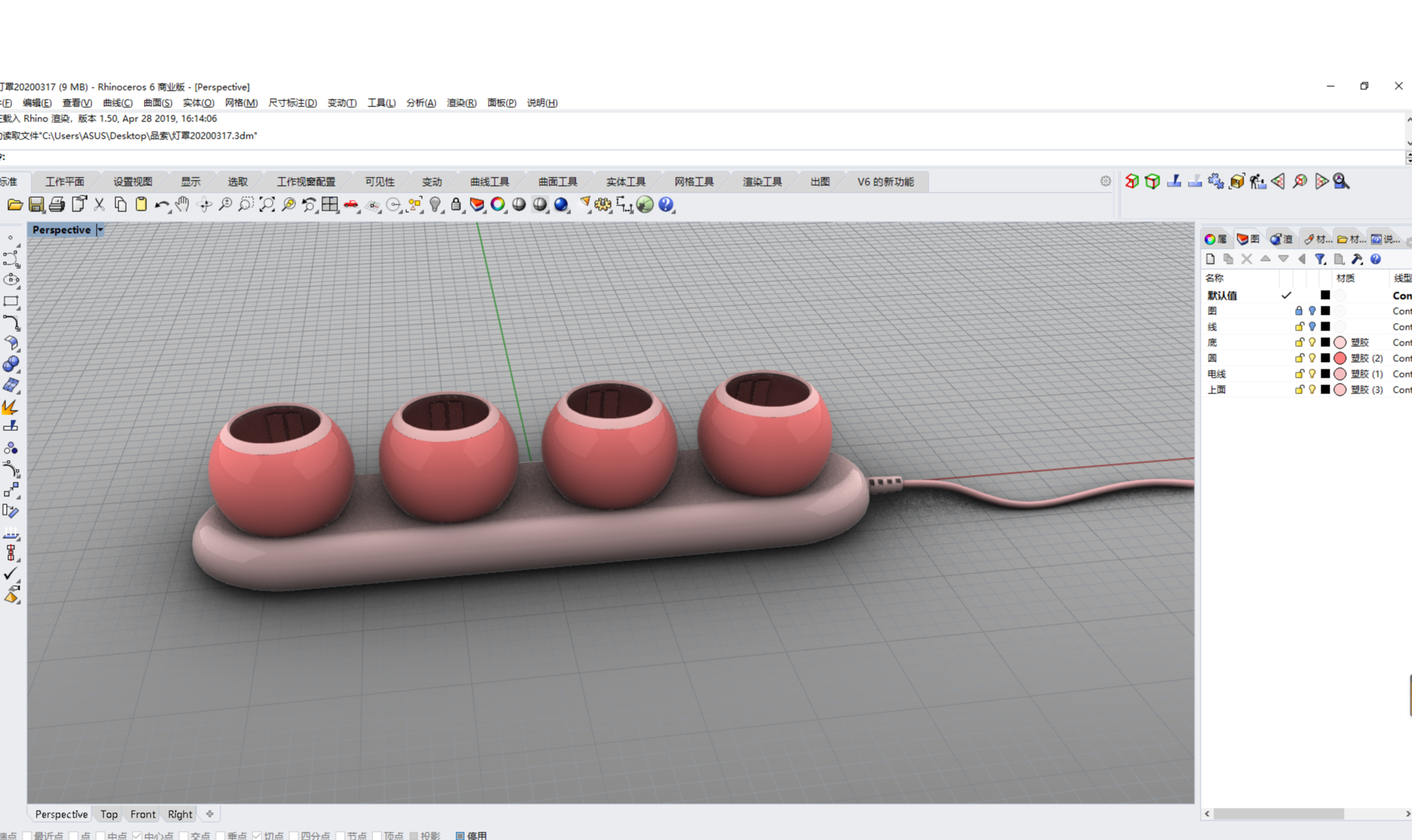Image resolution: width=1412 pixels, height=840 pixels.
Task: Switch to the Front viewport tab
Action: click(142, 815)
